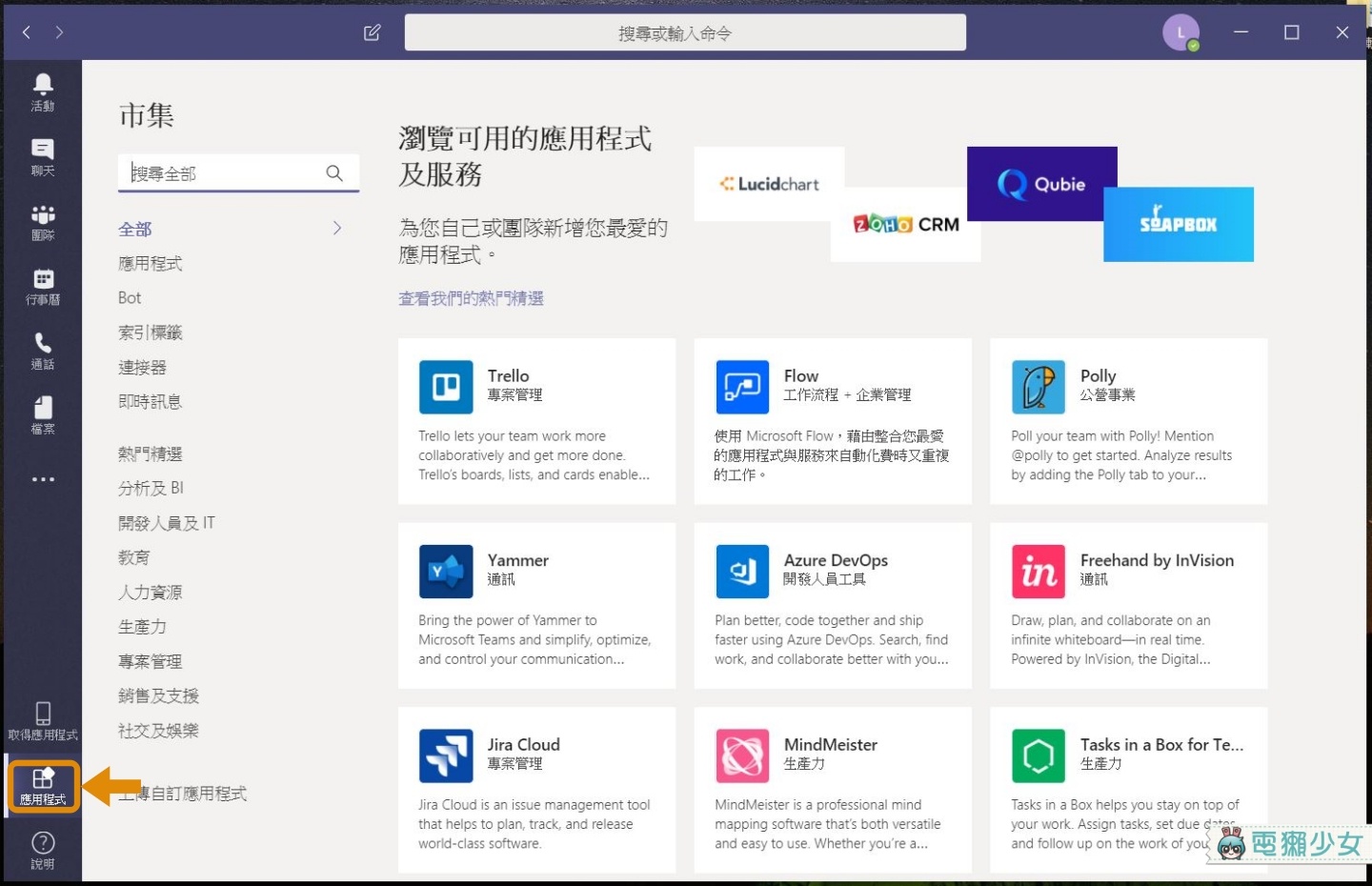
Task: Select the 即時訊息 category
Action: pyautogui.click(x=151, y=401)
